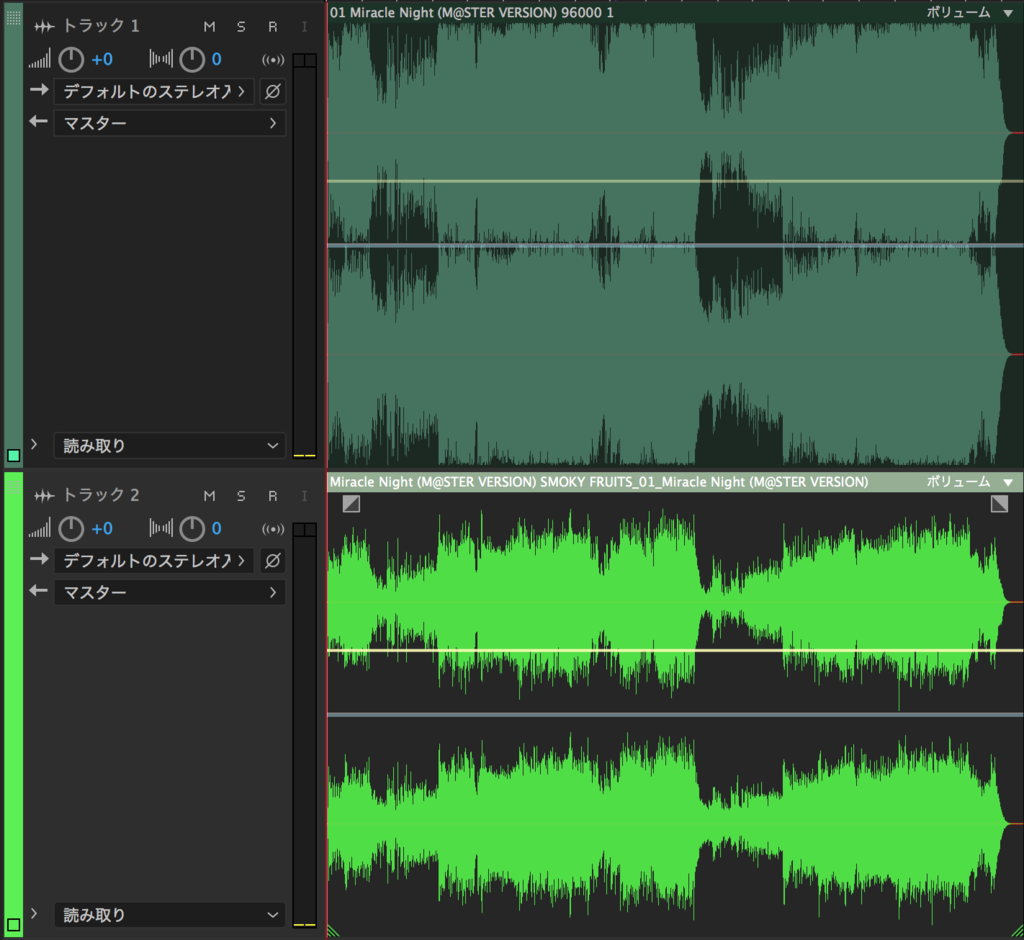Click Track 1 clip pan envelope line
Image resolution: width=1024 pixels, height=940 pixels.
click(675, 246)
